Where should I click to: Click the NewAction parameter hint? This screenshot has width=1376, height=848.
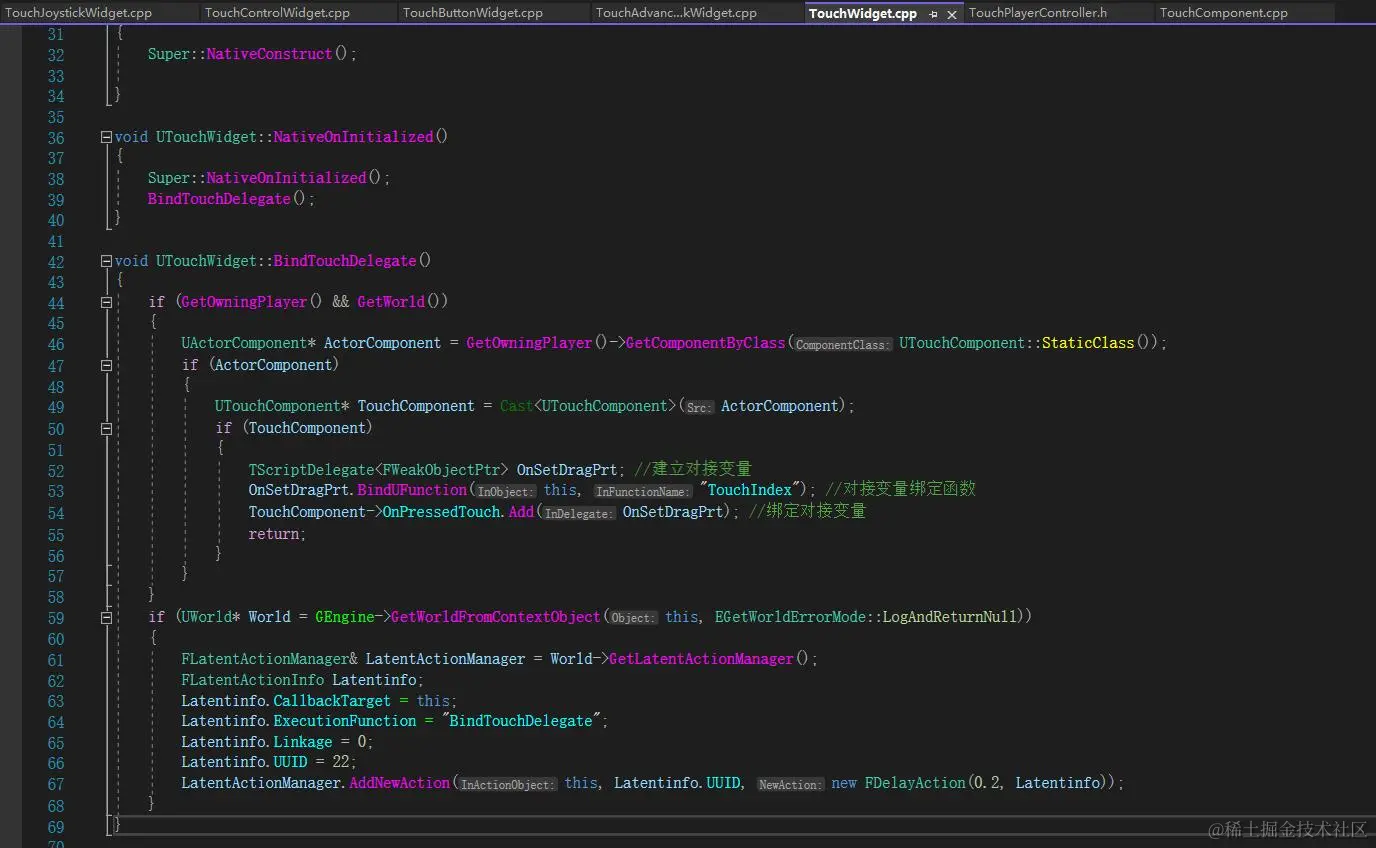(x=790, y=785)
